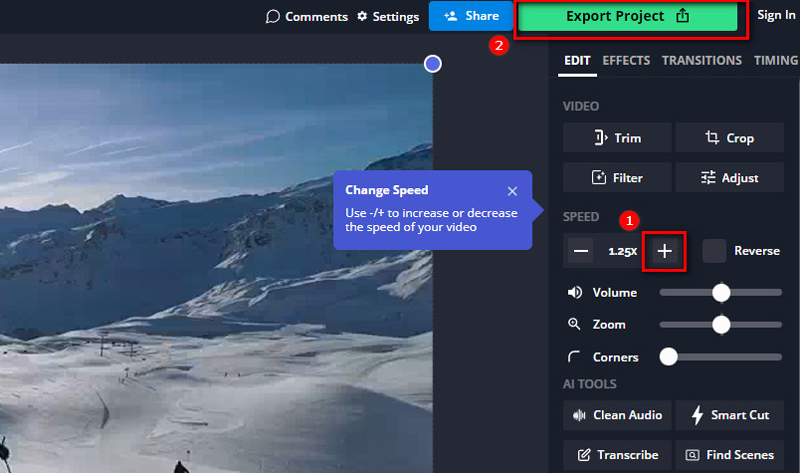
Task: Switch to the Effects tab
Action: point(626,60)
